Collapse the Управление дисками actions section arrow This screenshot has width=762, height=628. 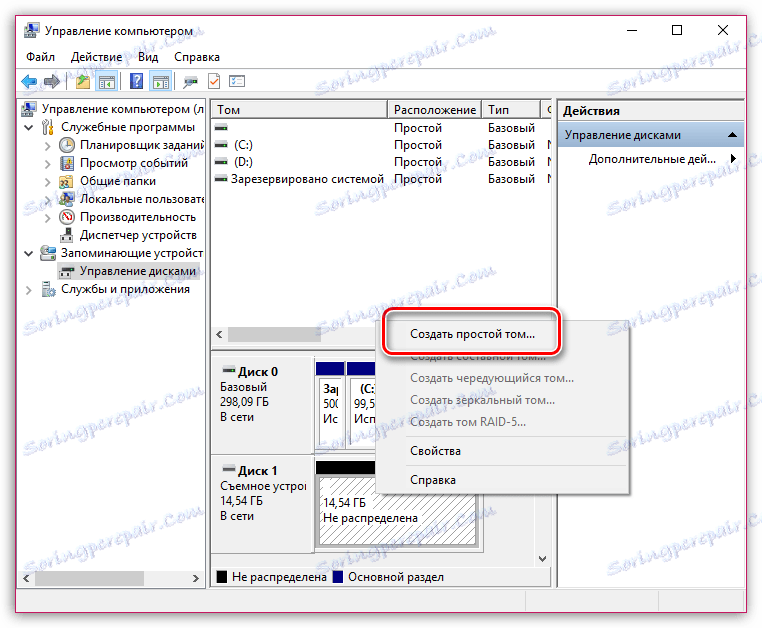732,135
